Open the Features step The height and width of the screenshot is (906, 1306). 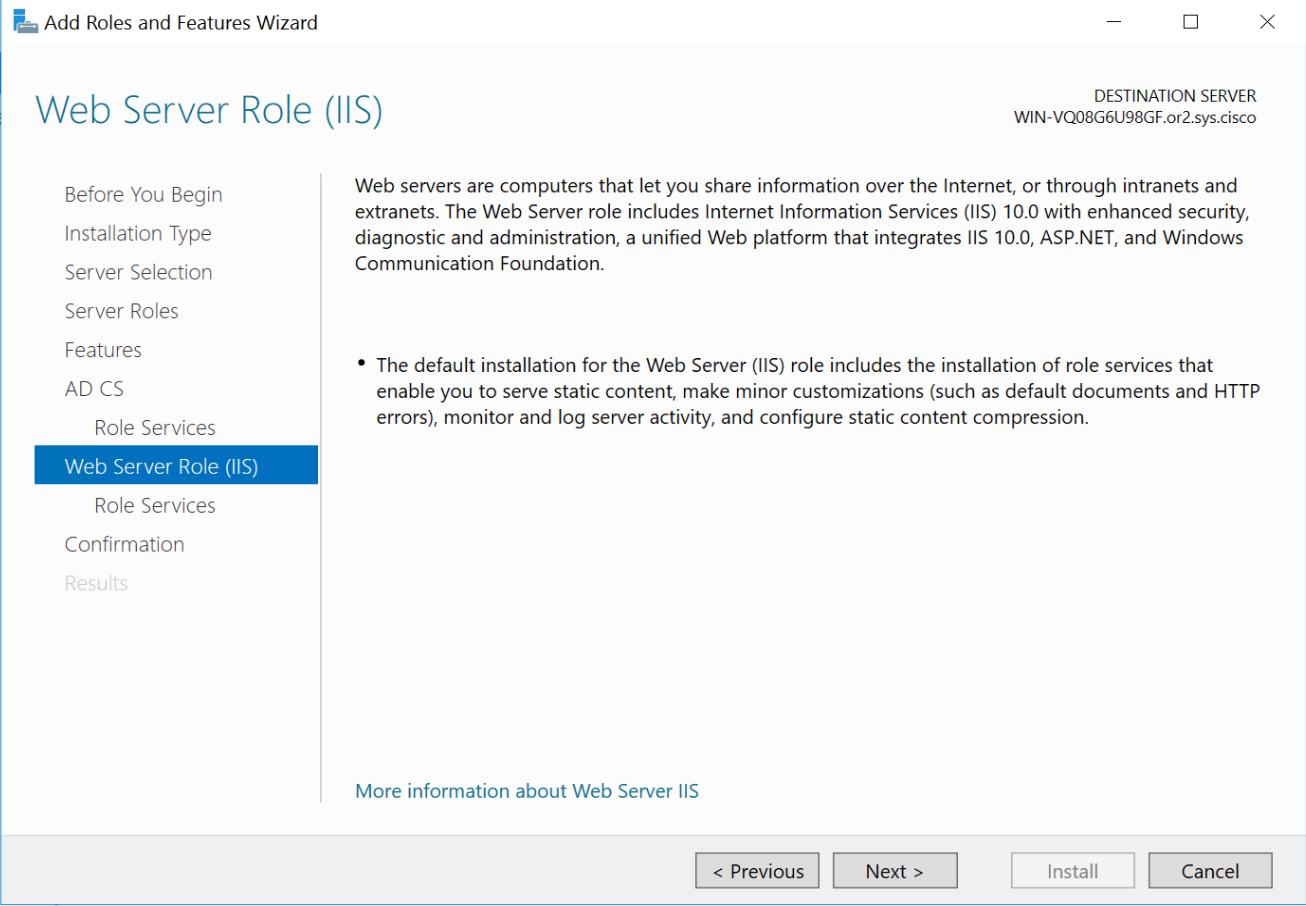[x=103, y=350]
